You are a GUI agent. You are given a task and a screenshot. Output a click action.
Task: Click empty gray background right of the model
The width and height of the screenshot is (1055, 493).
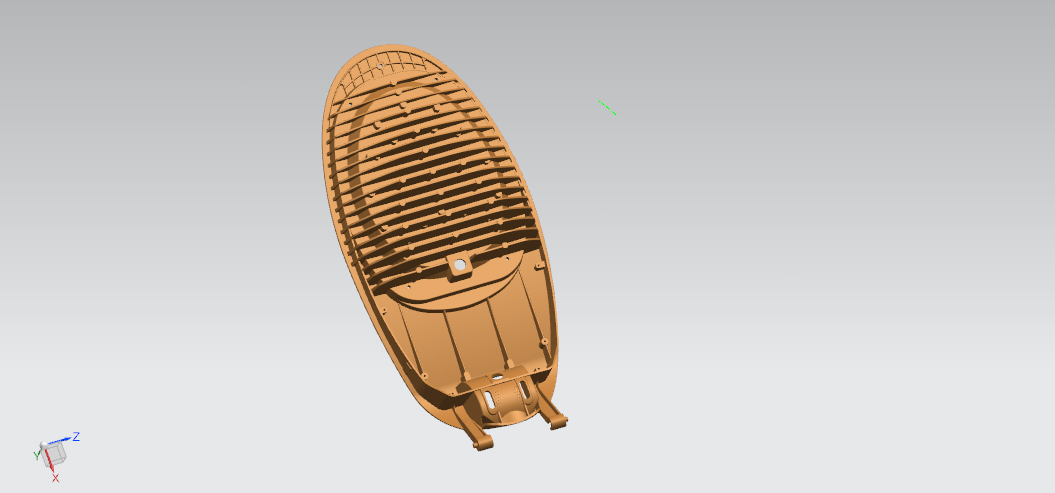click(800, 250)
